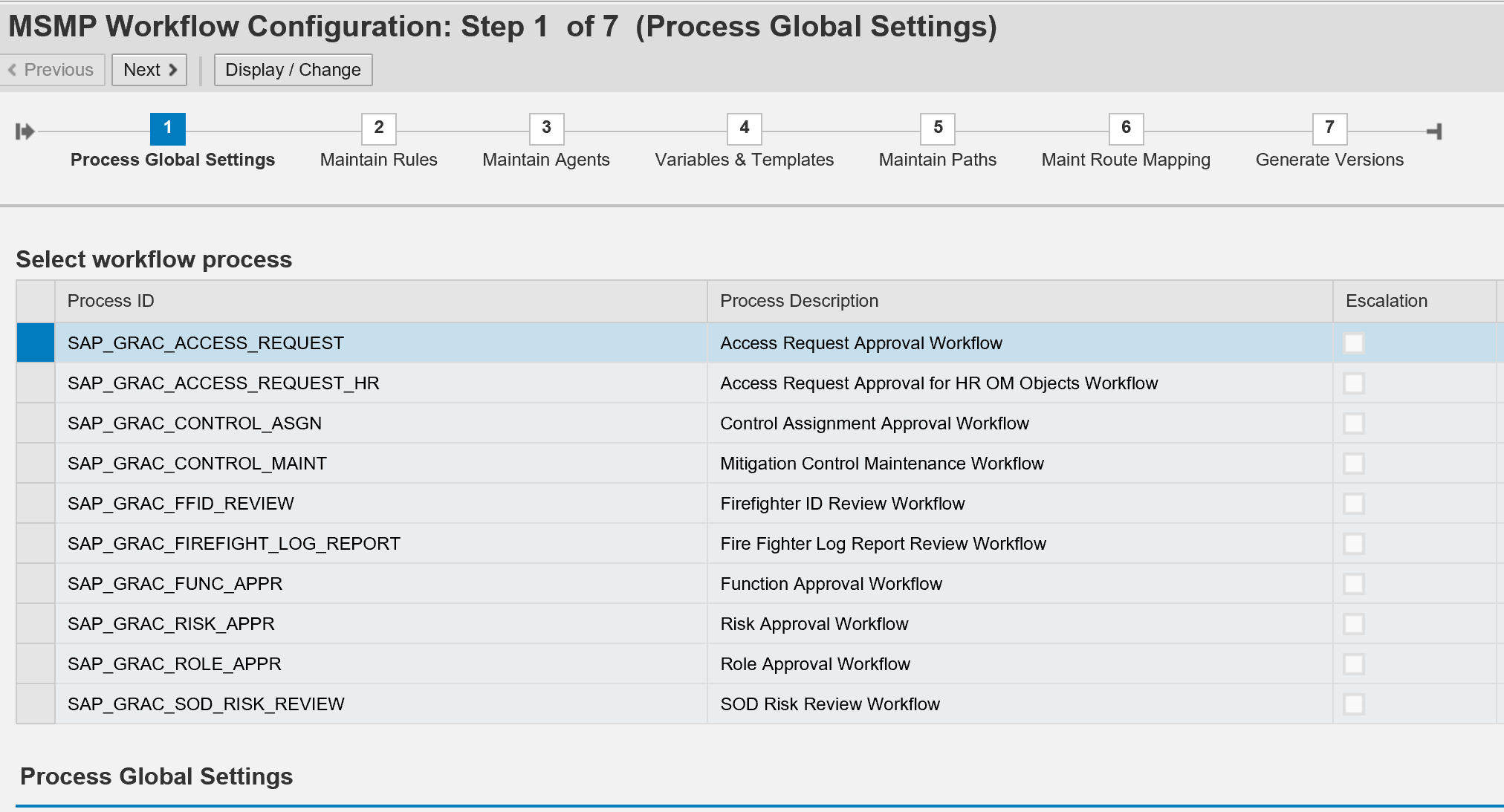
Task: Check the Escalation box for SAP_GRAC_RISK_APPR
Action: coord(1354,623)
